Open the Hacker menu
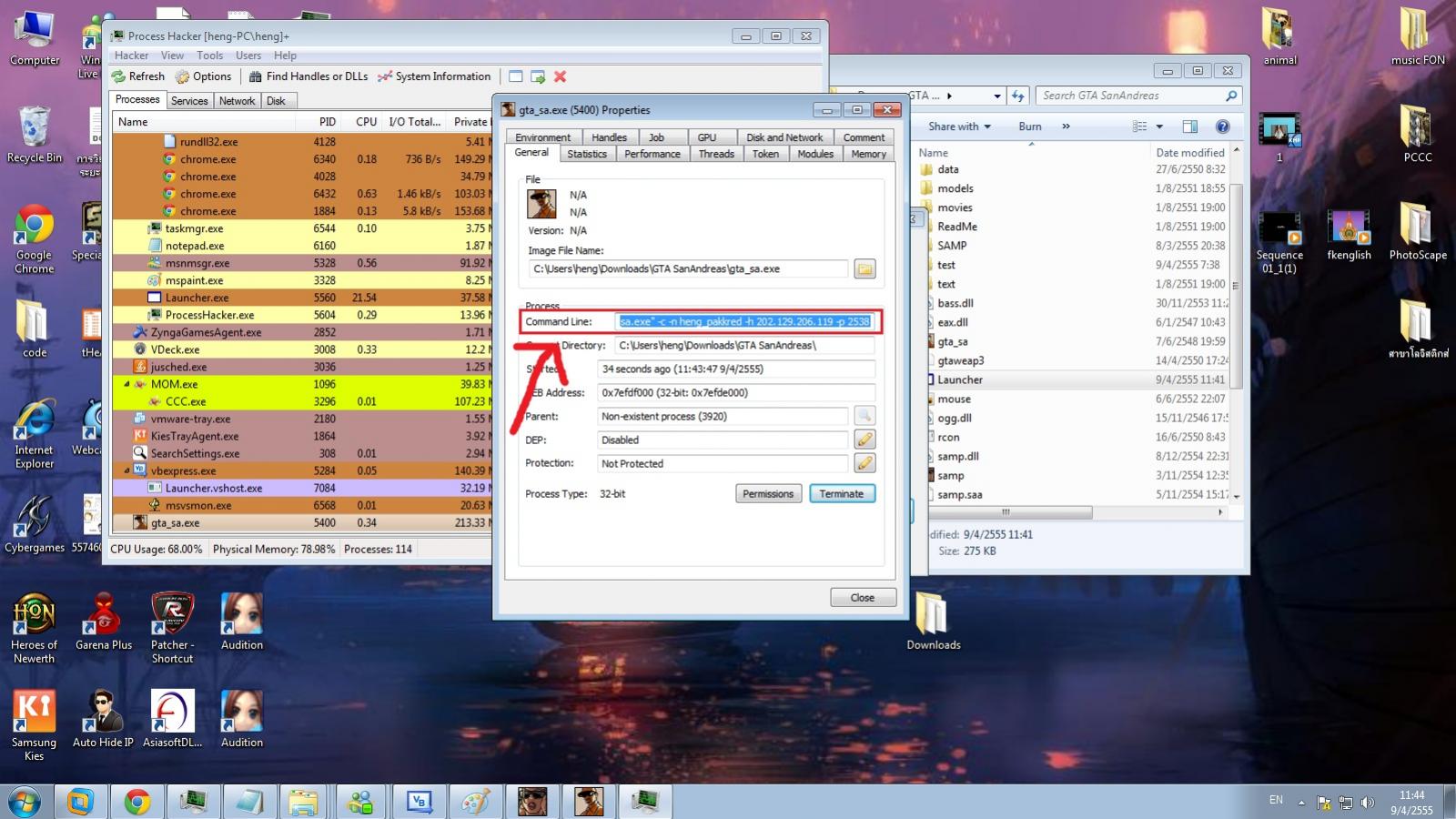 click(131, 56)
